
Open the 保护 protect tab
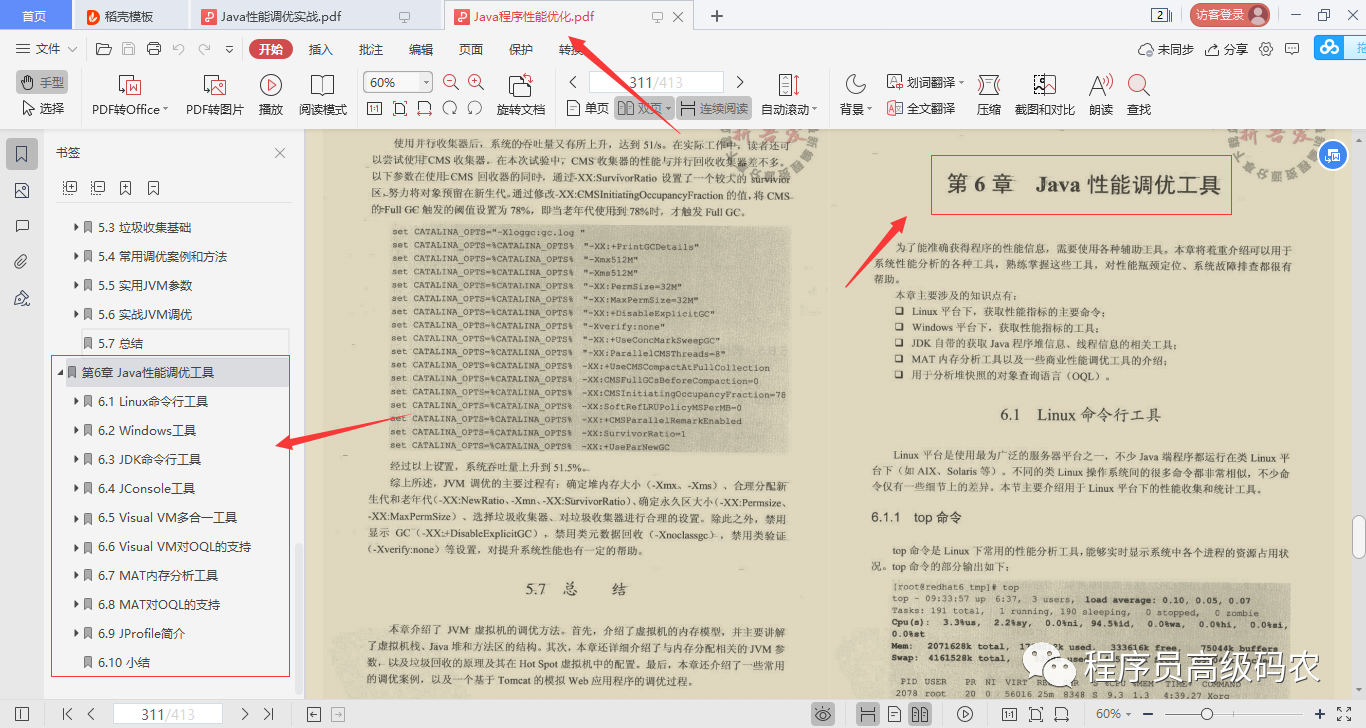pos(521,49)
